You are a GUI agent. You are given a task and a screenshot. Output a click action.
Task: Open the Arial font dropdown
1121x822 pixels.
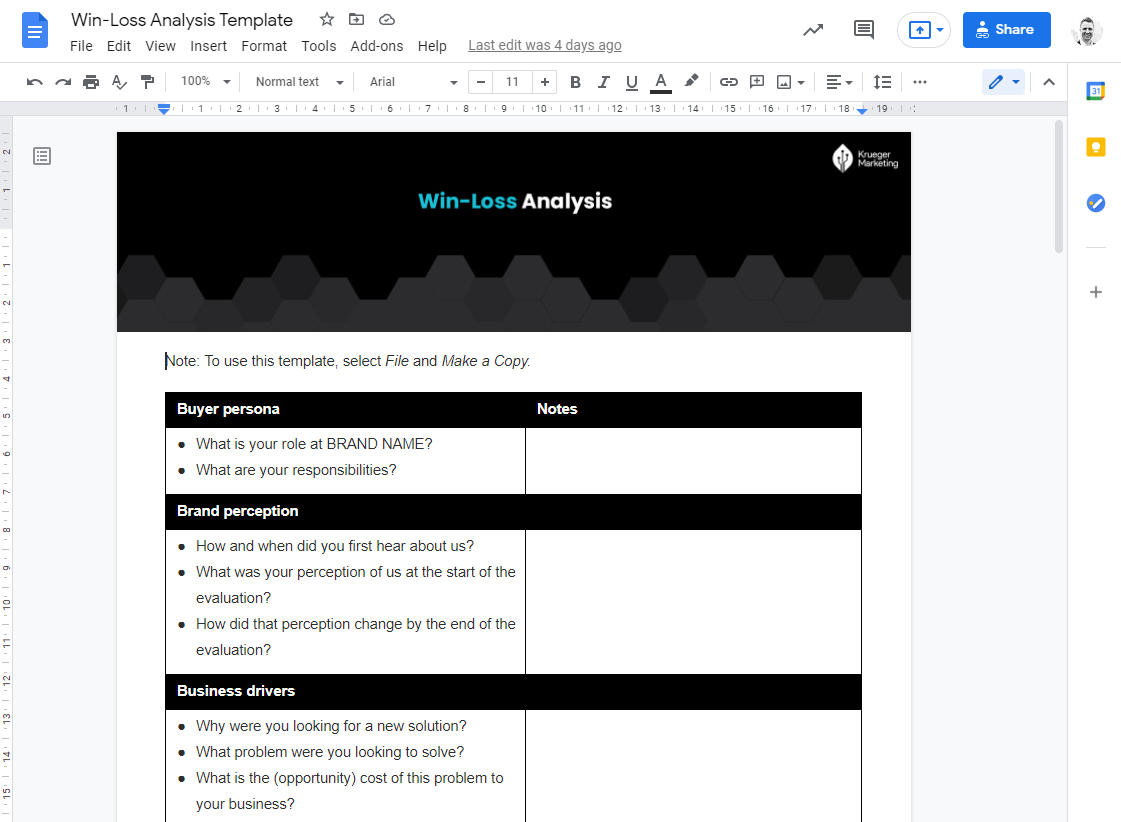click(x=413, y=82)
